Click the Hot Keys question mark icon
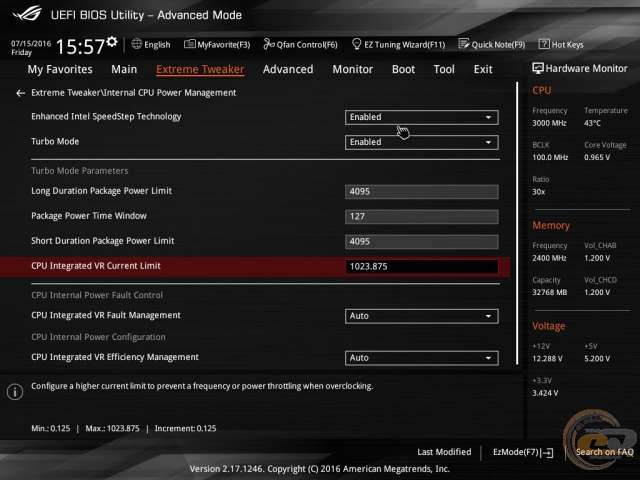 click(544, 44)
